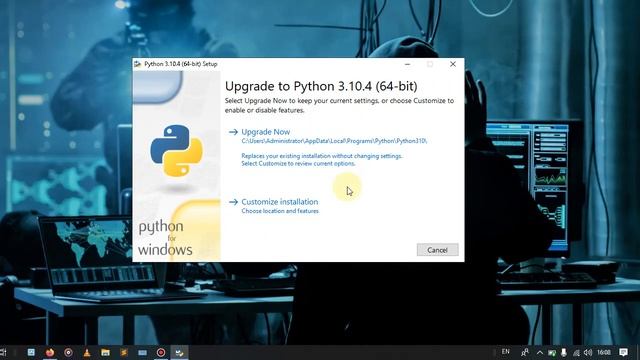Open the People tray icon
The height and width of the screenshot is (360, 640).
(x=525, y=352)
